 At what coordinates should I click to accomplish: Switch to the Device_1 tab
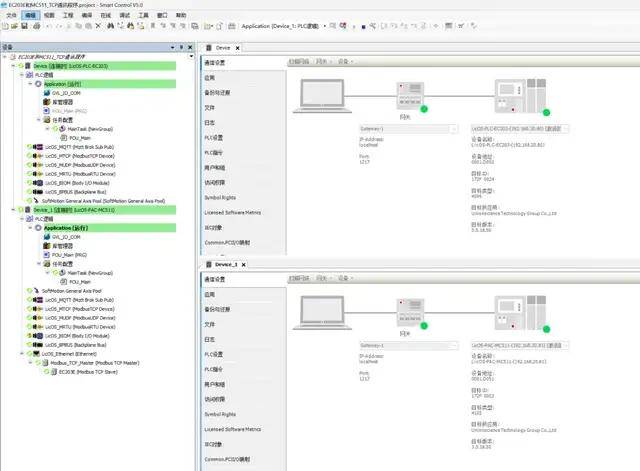(x=224, y=264)
